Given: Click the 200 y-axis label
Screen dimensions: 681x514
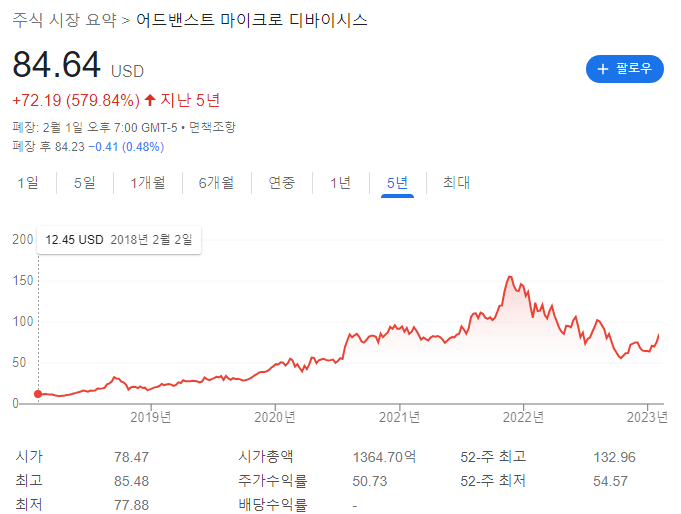Looking at the screenshot, I should tap(23, 239).
